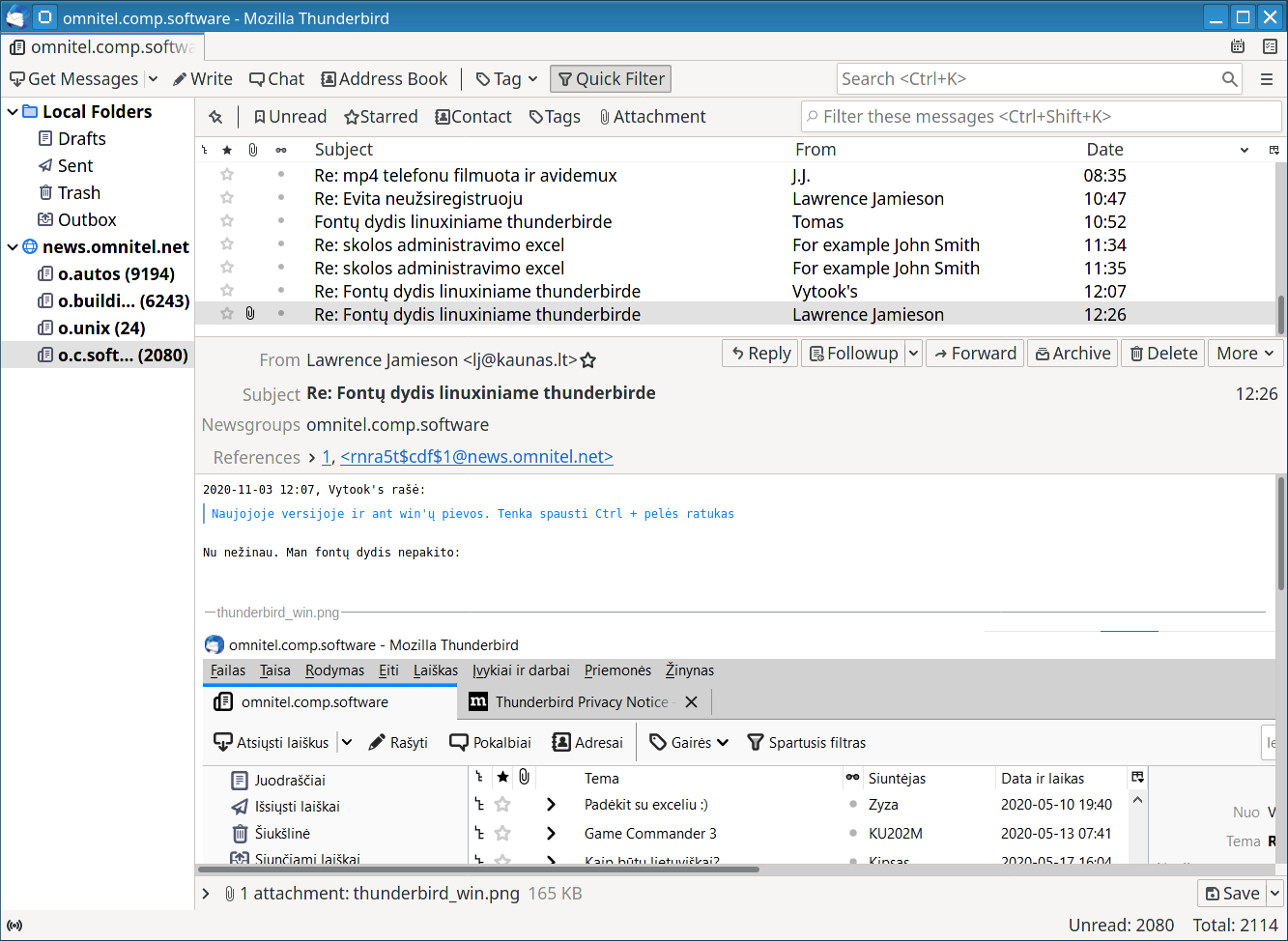Open the Followup dropdown arrow
Image resolution: width=1288 pixels, height=941 pixels.
point(913,354)
